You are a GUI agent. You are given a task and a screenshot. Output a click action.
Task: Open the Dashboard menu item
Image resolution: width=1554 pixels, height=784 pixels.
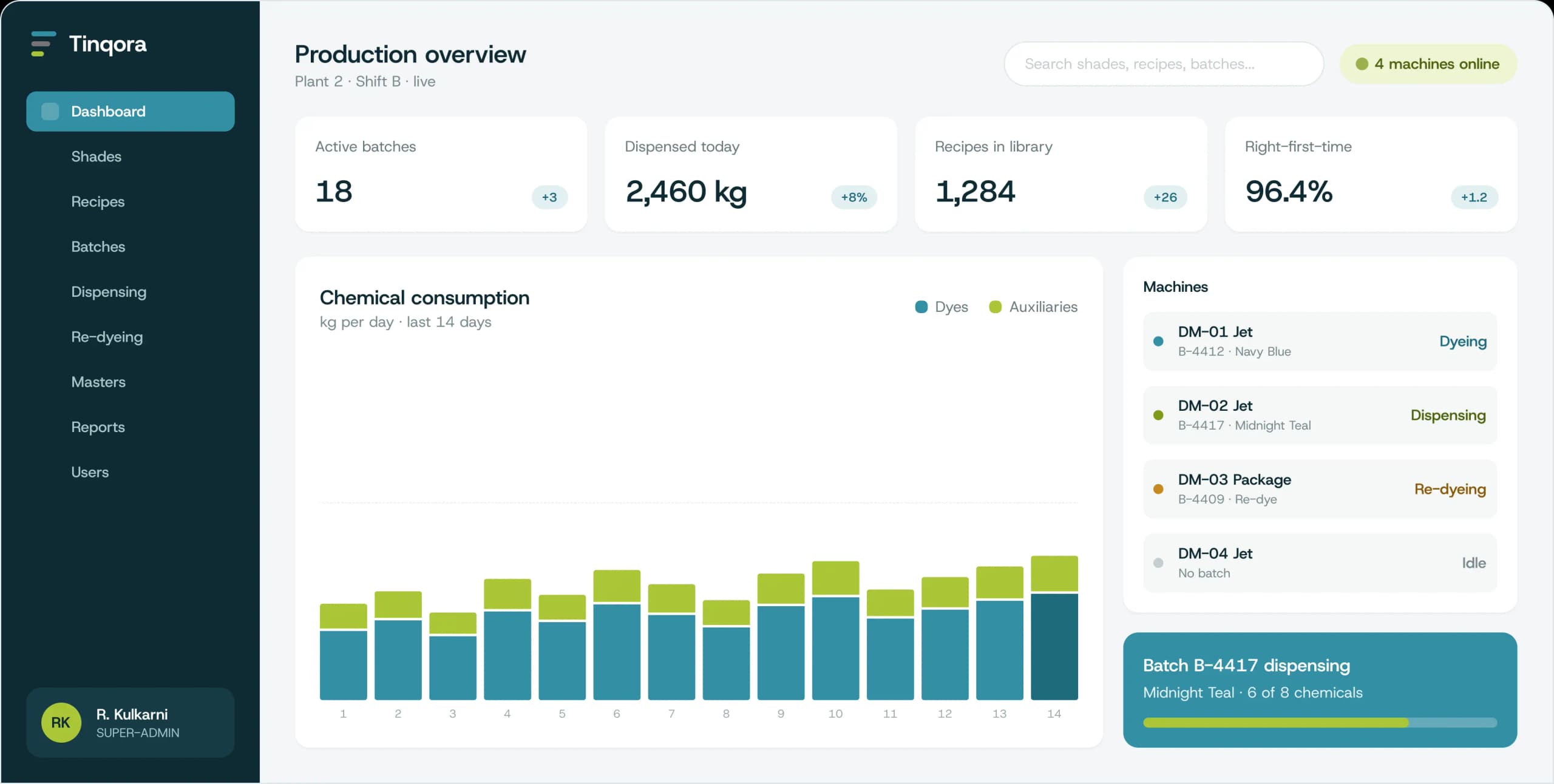coord(131,112)
